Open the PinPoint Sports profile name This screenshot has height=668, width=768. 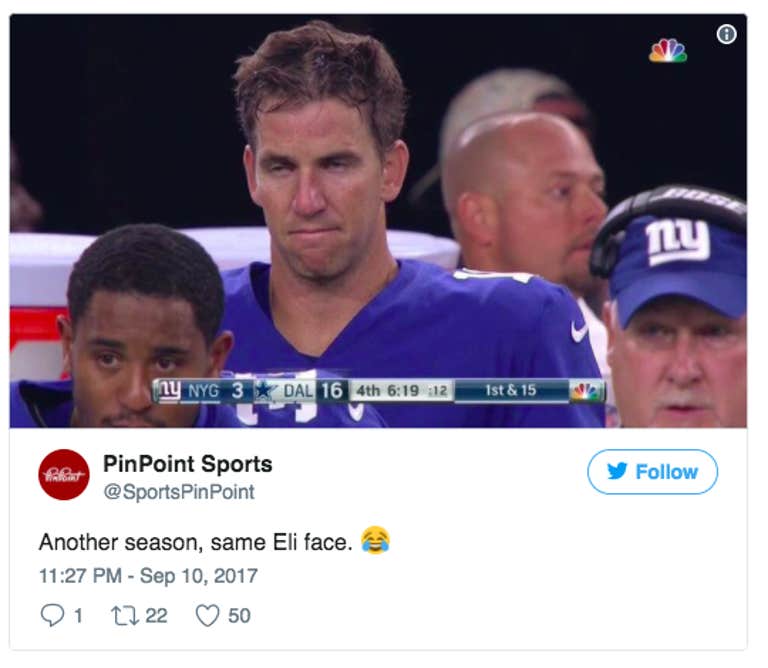[188, 464]
